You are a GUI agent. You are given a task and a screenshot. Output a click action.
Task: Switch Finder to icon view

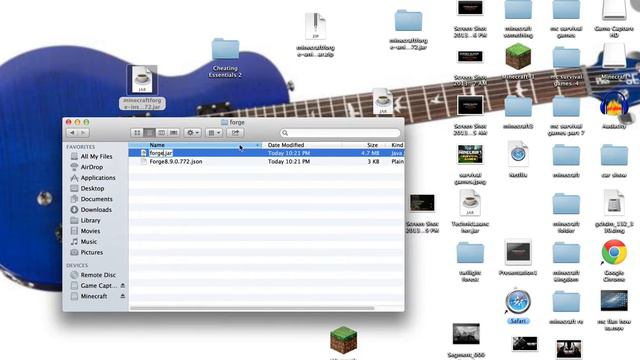[137, 133]
